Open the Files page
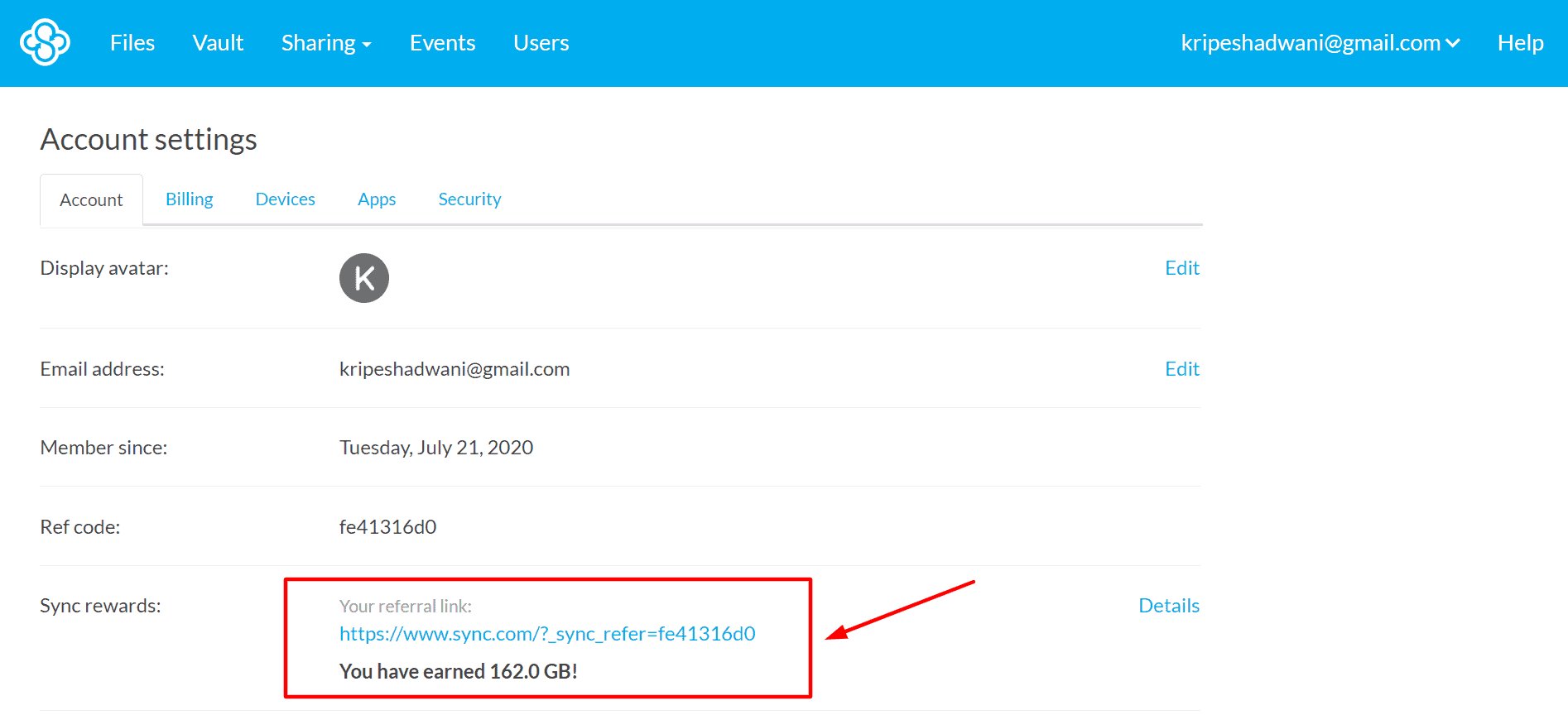The height and width of the screenshot is (715, 1568). point(132,43)
